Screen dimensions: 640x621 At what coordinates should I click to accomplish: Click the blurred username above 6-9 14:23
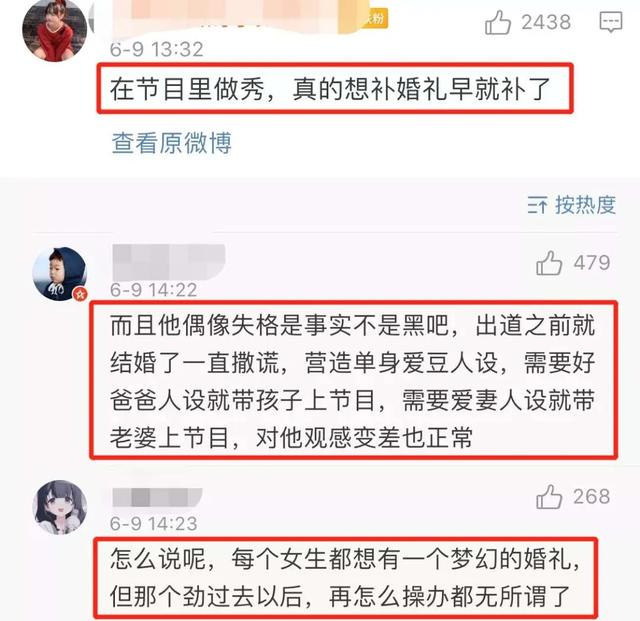point(157,497)
